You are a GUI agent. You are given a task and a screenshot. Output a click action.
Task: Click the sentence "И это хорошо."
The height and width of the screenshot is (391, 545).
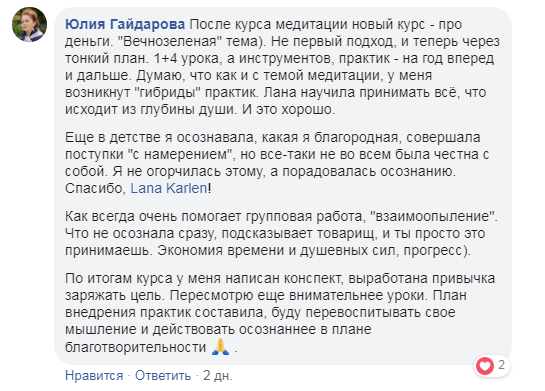pyautogui.click(x=288, y=109)
